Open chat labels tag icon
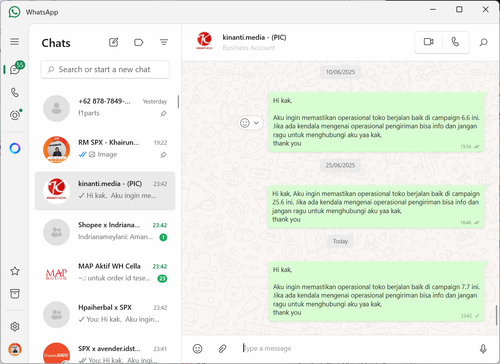 pyautogui.click(x=138, y=42)
